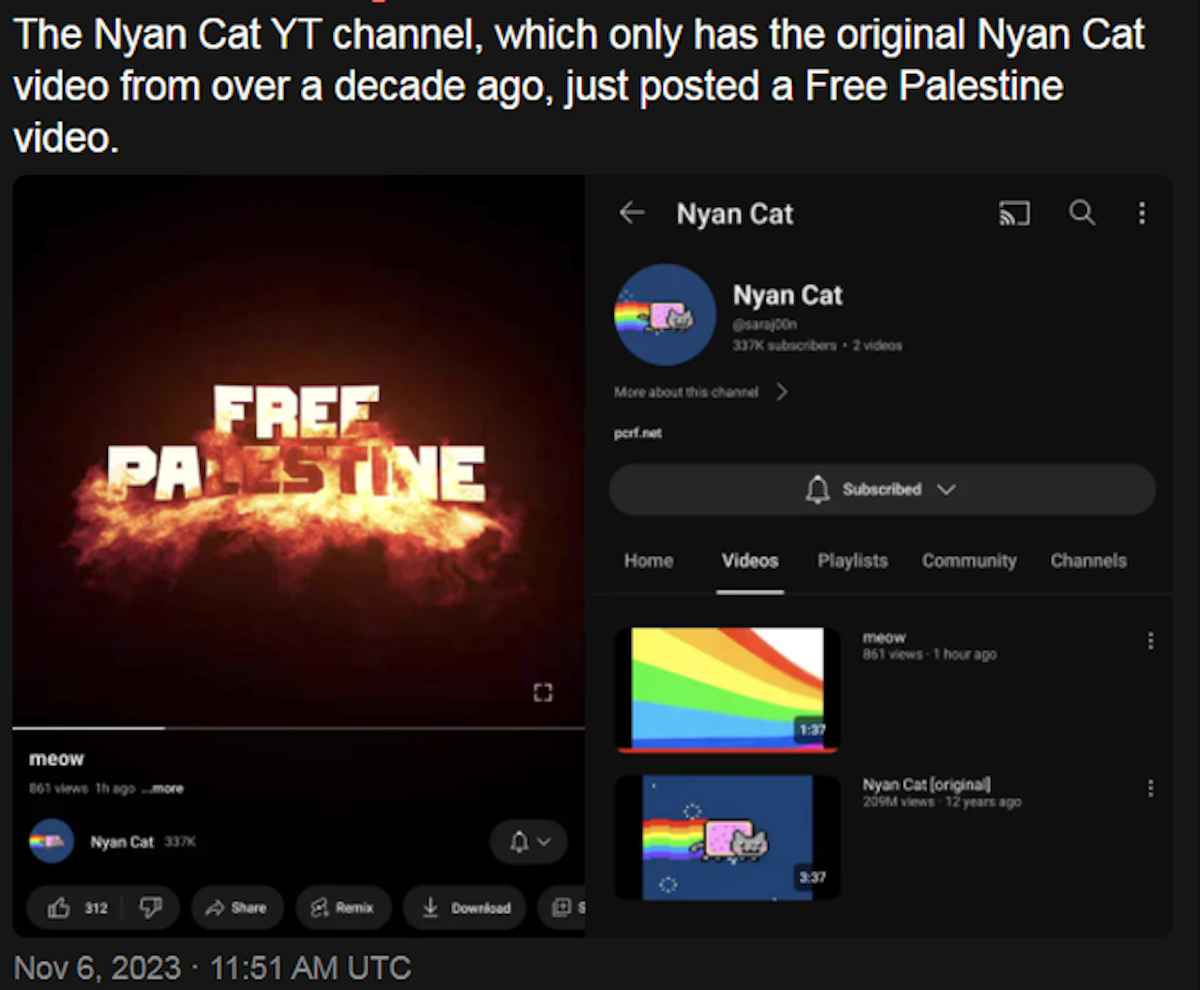This screenshot has height=990, width=1200.
Task: Dislike the video with thumbs down
Action: click(x=153, y=907)
